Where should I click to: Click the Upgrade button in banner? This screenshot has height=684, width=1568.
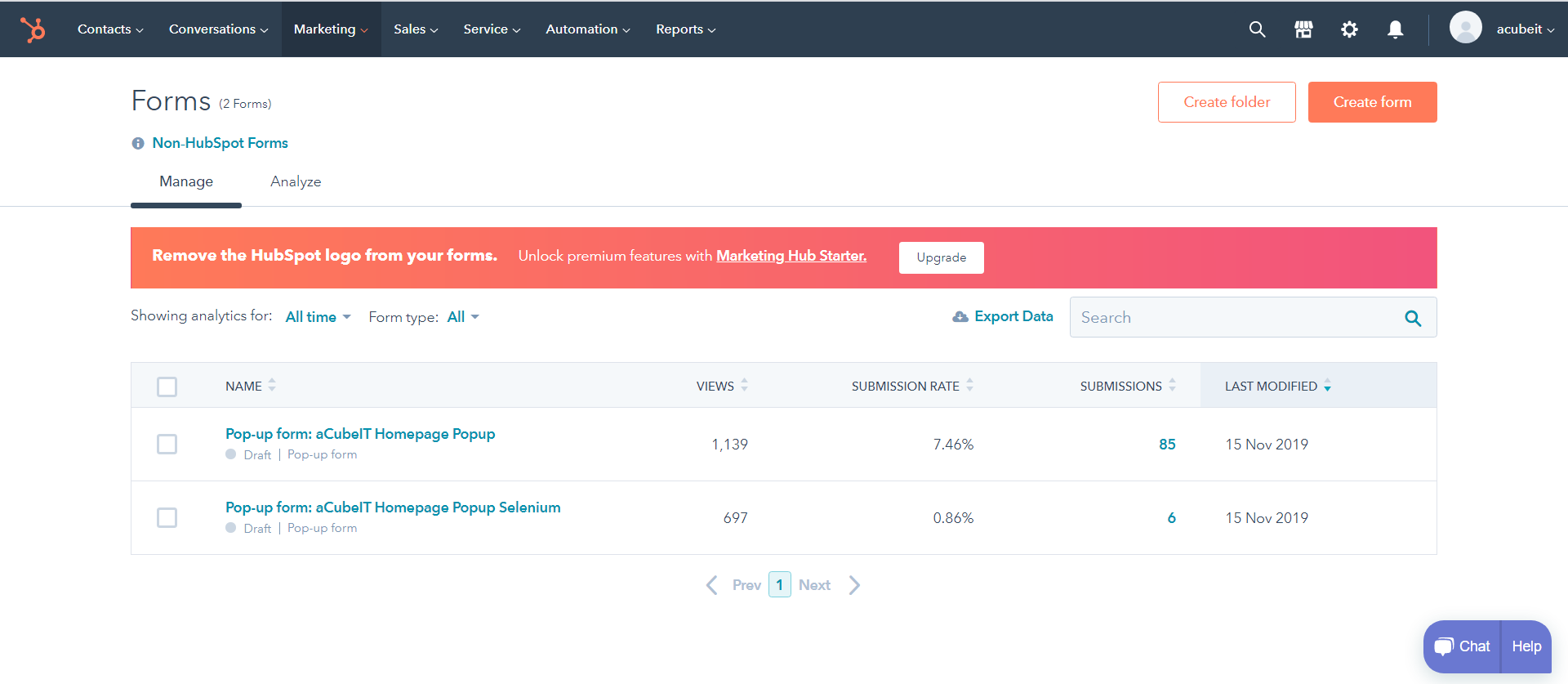tap(941, 257)
